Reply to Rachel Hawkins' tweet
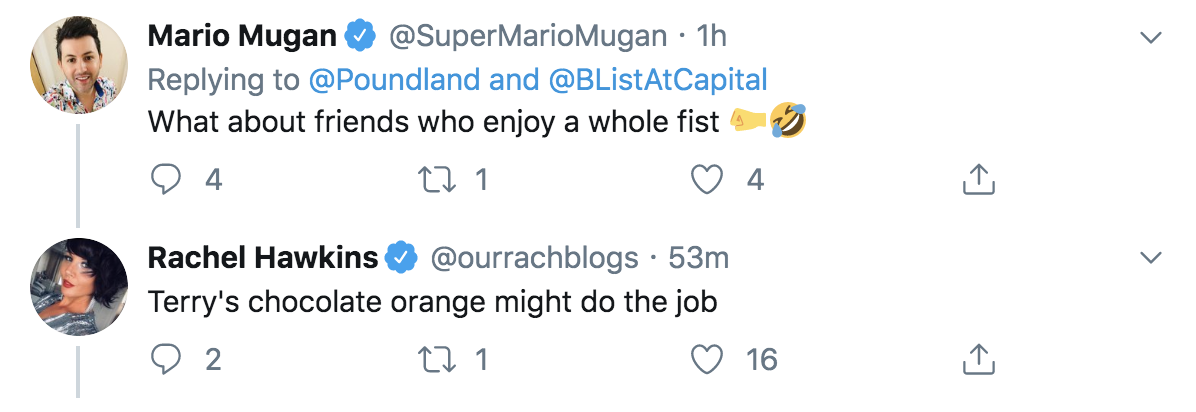Viewport: 1196px width, 412px height. 164,358
